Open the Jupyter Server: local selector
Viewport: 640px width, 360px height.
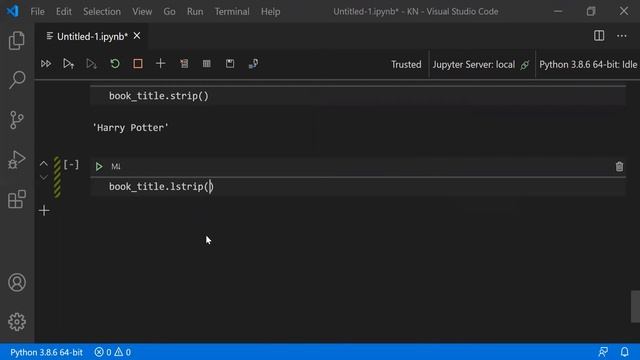coord(481,64)
